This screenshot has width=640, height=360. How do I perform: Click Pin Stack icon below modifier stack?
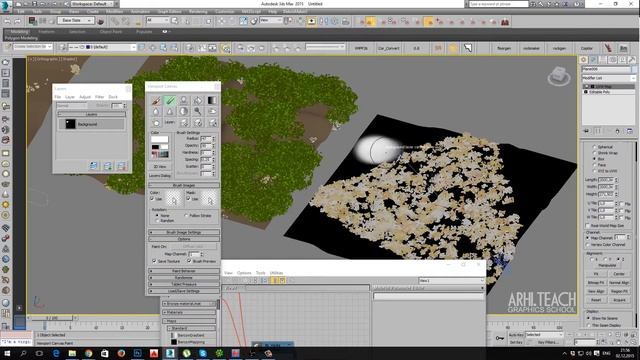coord(587,131)
